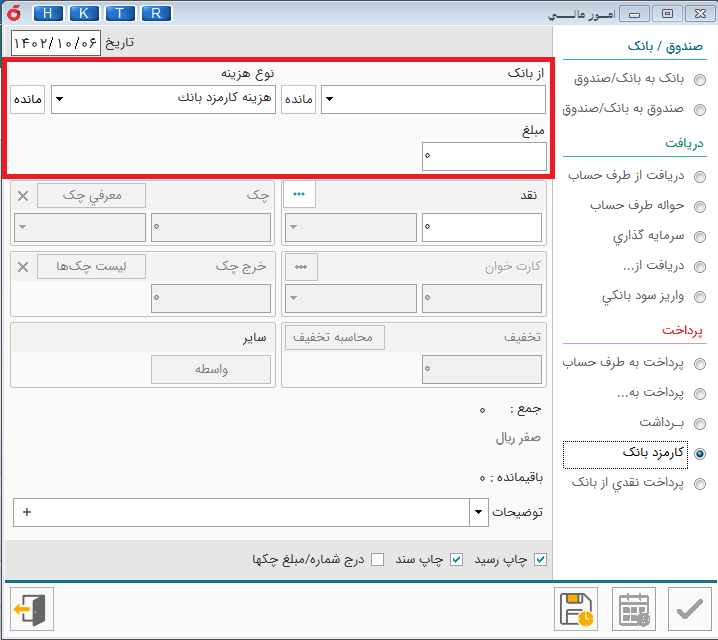
Task: Click the plus sign in توضیحات field
Action: (x=27, y=513)
